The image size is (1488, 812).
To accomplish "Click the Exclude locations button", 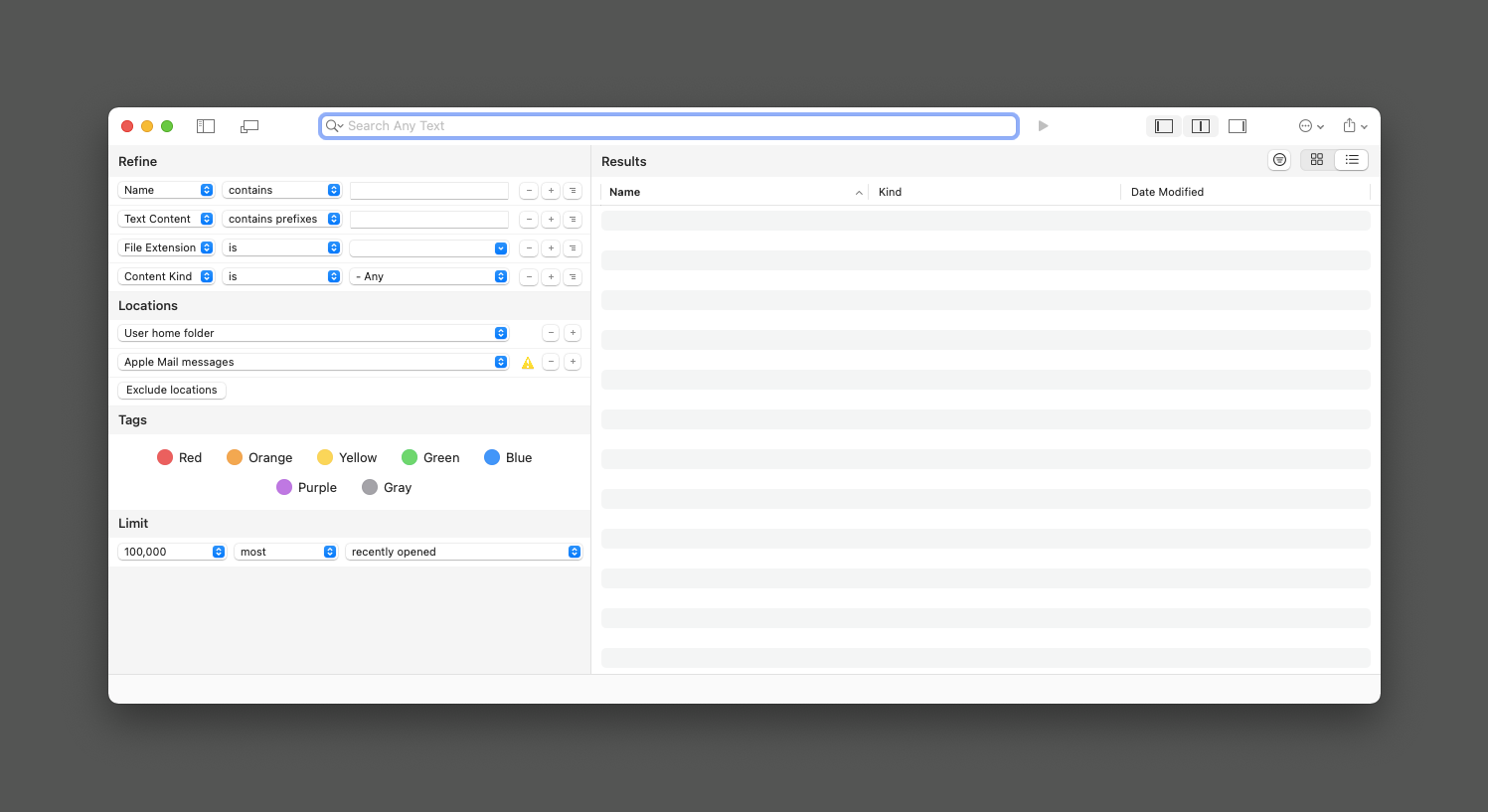I will (x=172, y=390).
